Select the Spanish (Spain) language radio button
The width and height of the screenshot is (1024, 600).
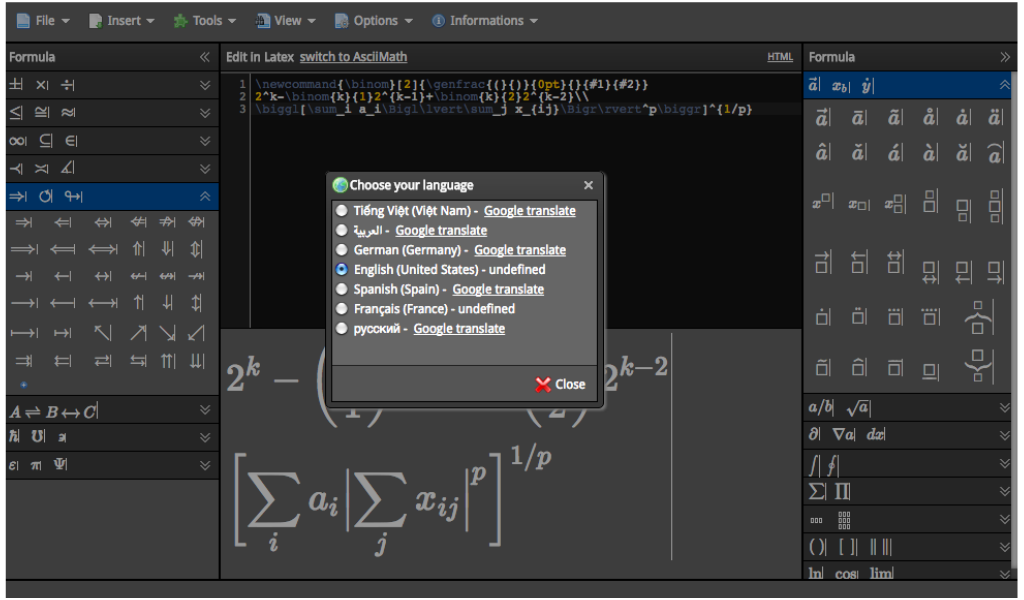341,289
